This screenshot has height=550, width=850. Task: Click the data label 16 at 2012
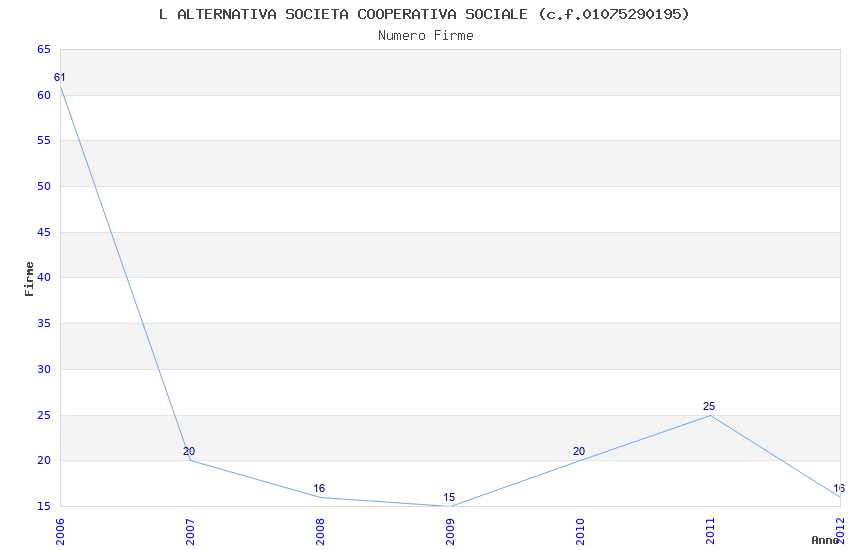tap(839, 488)
